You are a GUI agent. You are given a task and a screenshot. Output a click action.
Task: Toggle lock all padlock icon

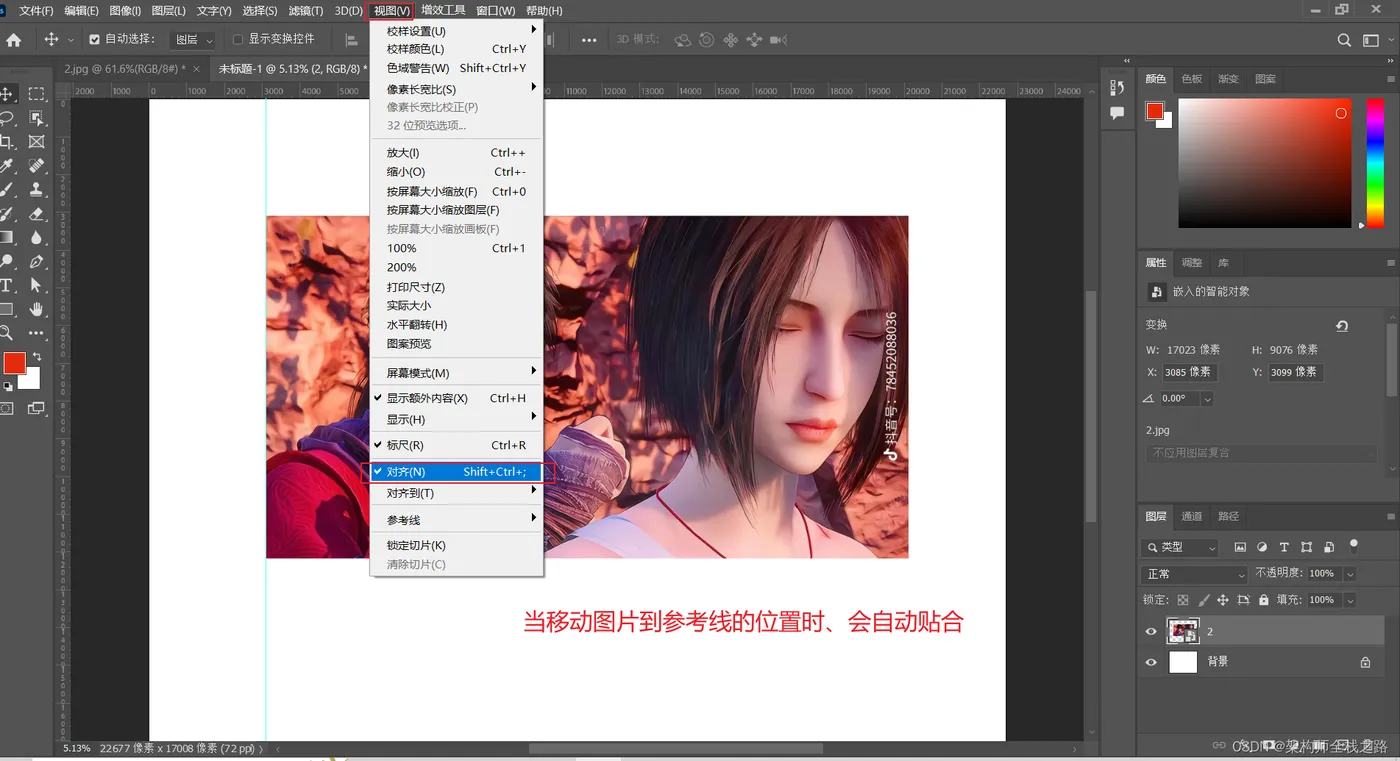coord(1264,600)
